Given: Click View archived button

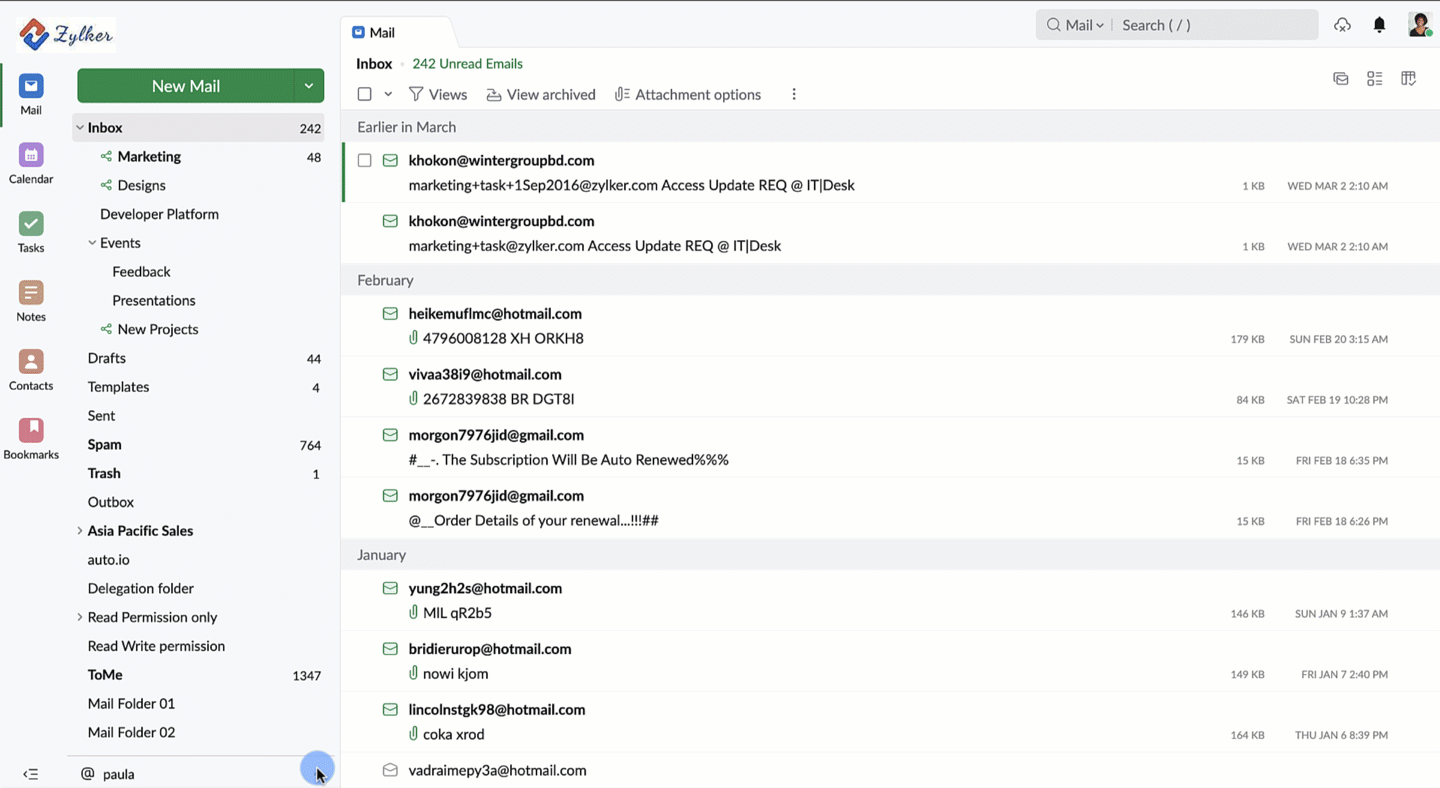Looking at the screenshot, I should [x=541, y=94].
